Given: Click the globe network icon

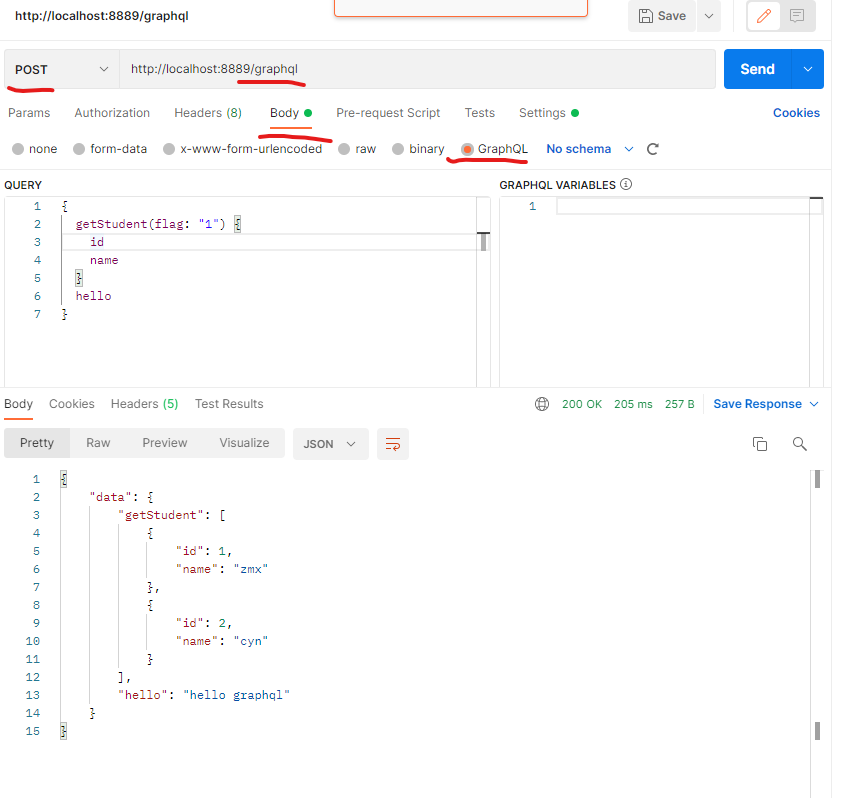Looking at the screenshot, I should point(542,404).
